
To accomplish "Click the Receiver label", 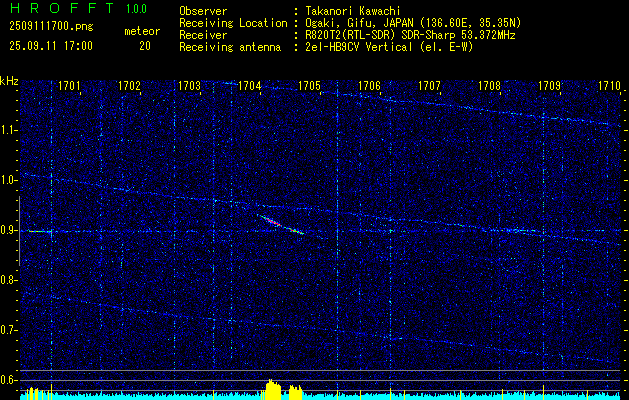I will tap(203, 35).
